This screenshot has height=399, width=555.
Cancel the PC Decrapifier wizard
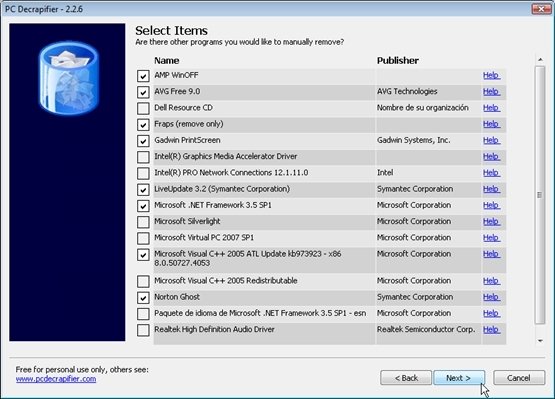(519, 378)
